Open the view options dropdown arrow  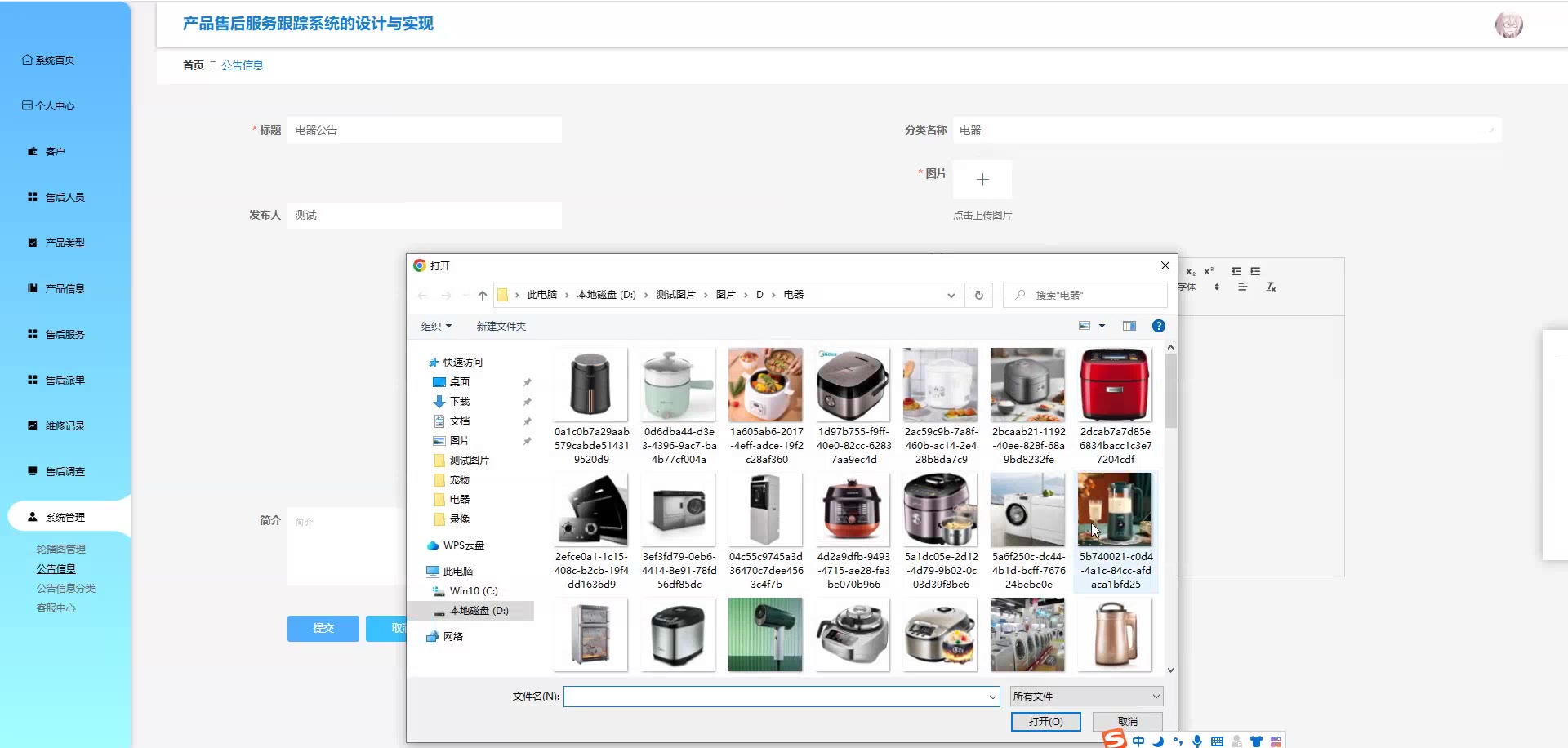(x=1102, y=326)
